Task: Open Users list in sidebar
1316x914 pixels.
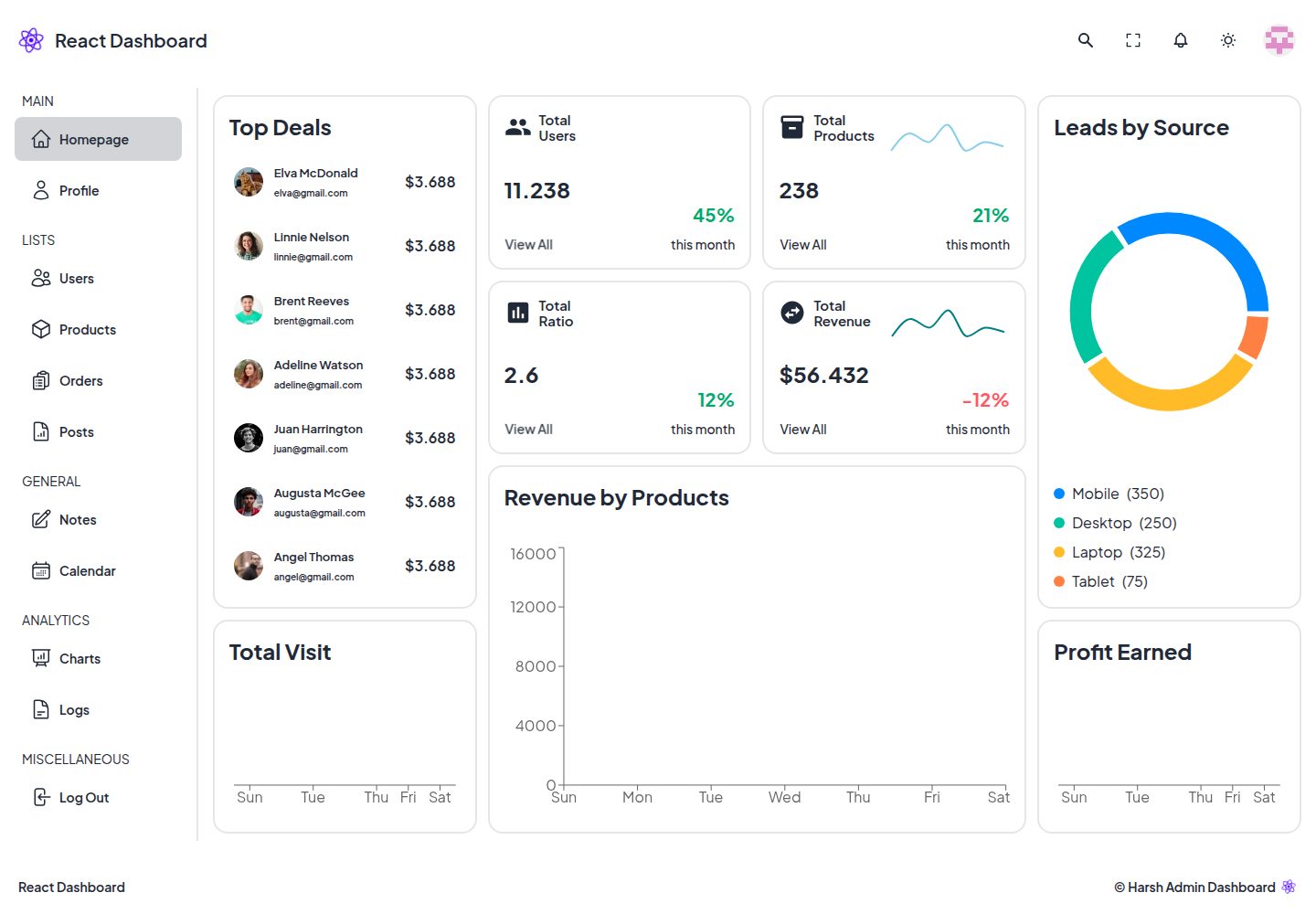Action: [98, 278]
